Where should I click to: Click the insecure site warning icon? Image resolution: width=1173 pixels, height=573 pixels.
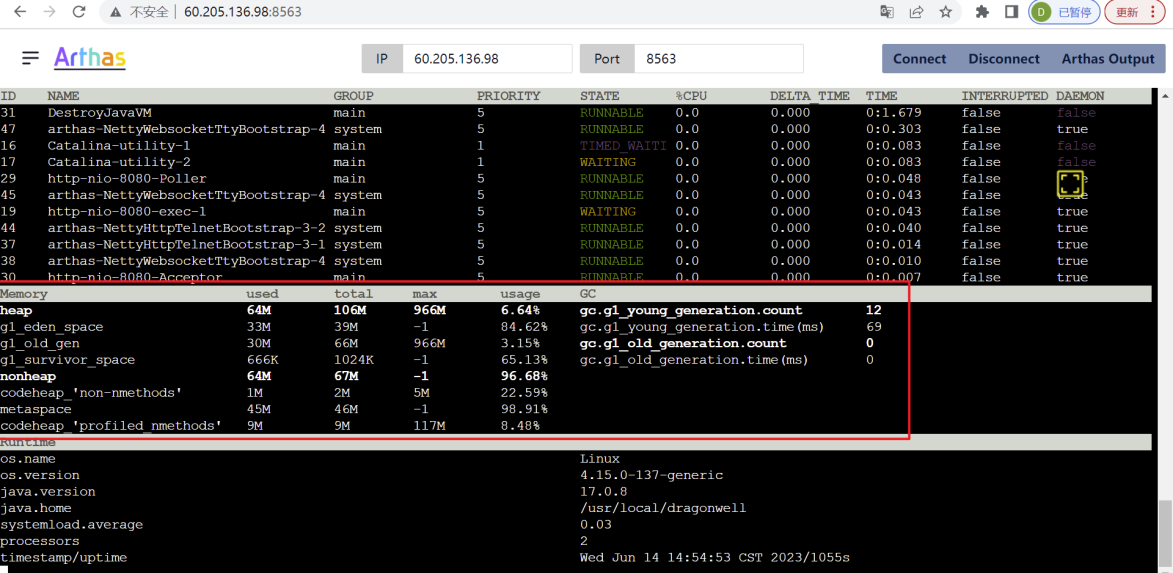pos(115,12)
